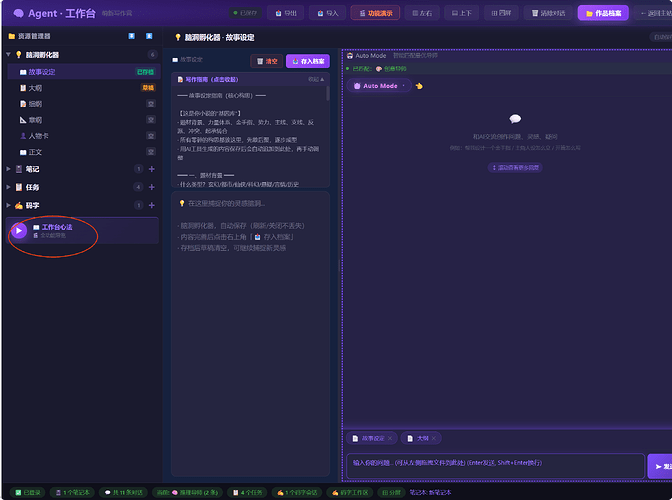
Task: Switch to 上下 stacked layout
Action: click(x=462, y=13)
